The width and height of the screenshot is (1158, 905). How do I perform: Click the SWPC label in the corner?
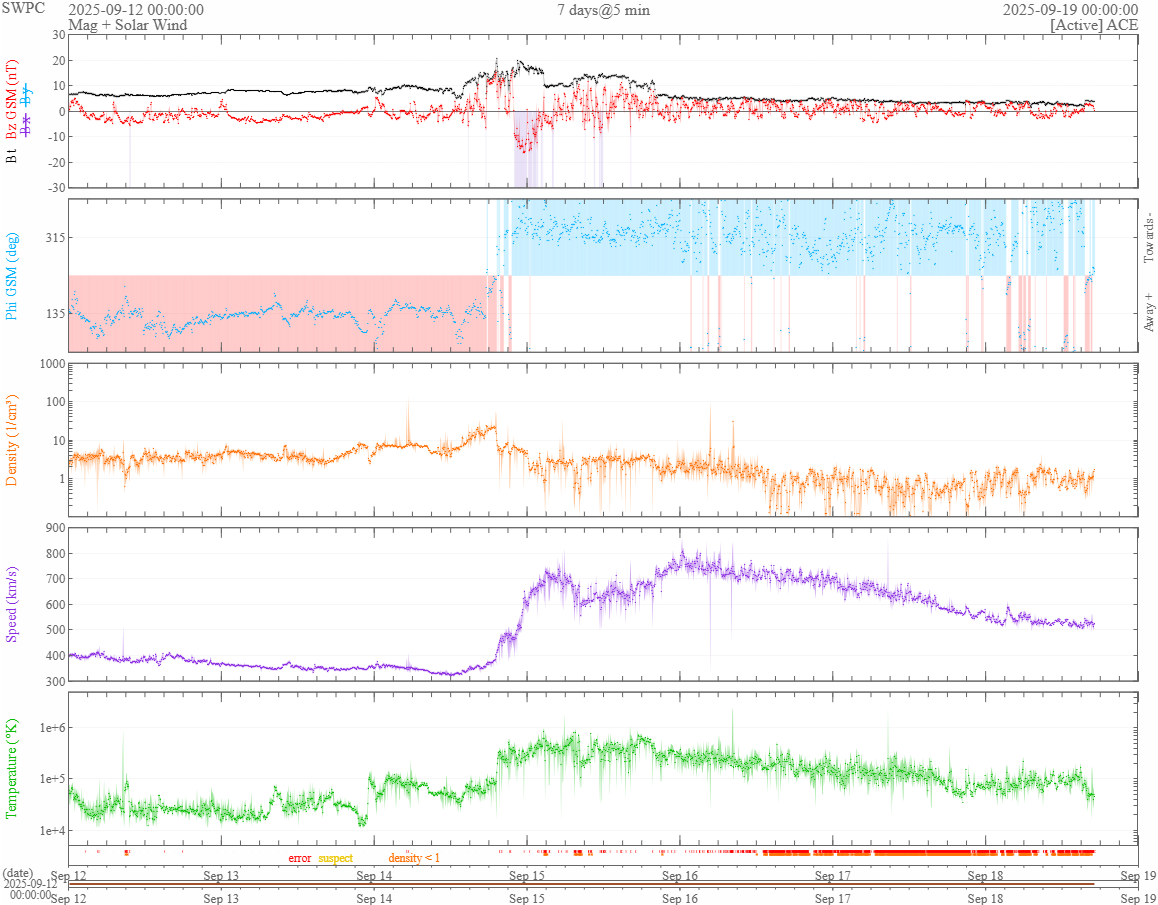[x=22, y=7]
